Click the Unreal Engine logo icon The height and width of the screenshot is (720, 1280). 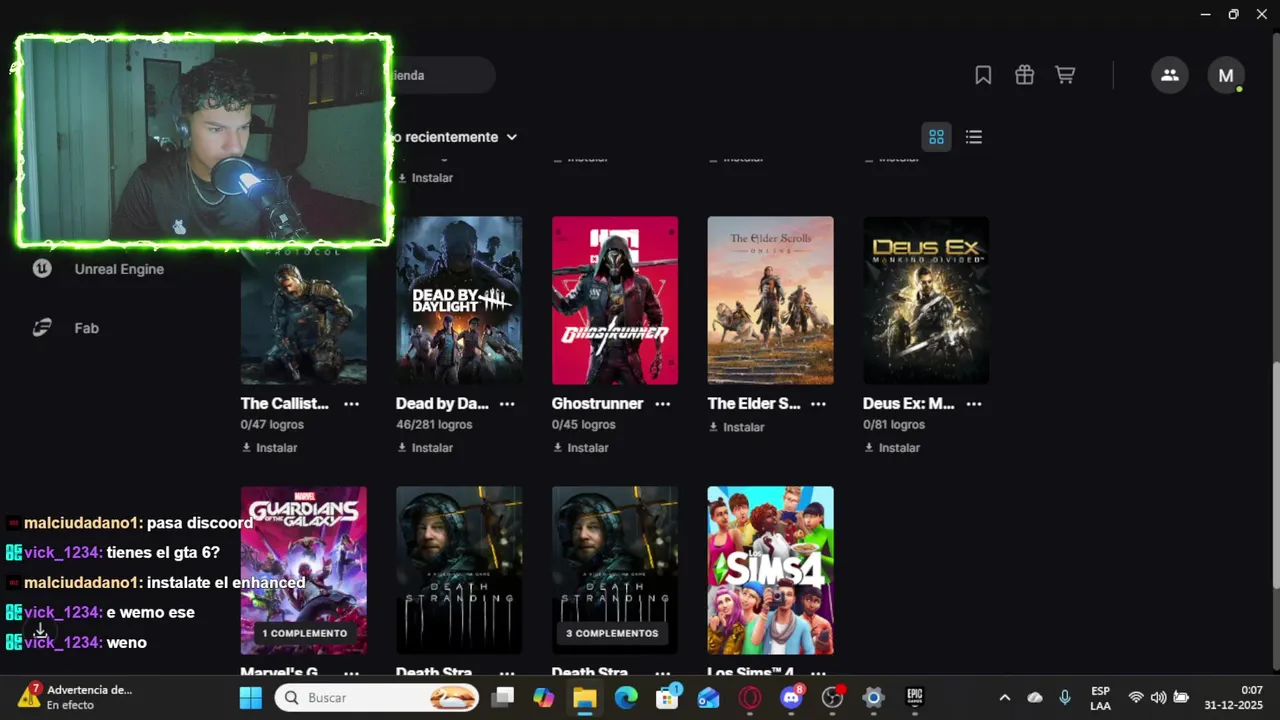42,269
